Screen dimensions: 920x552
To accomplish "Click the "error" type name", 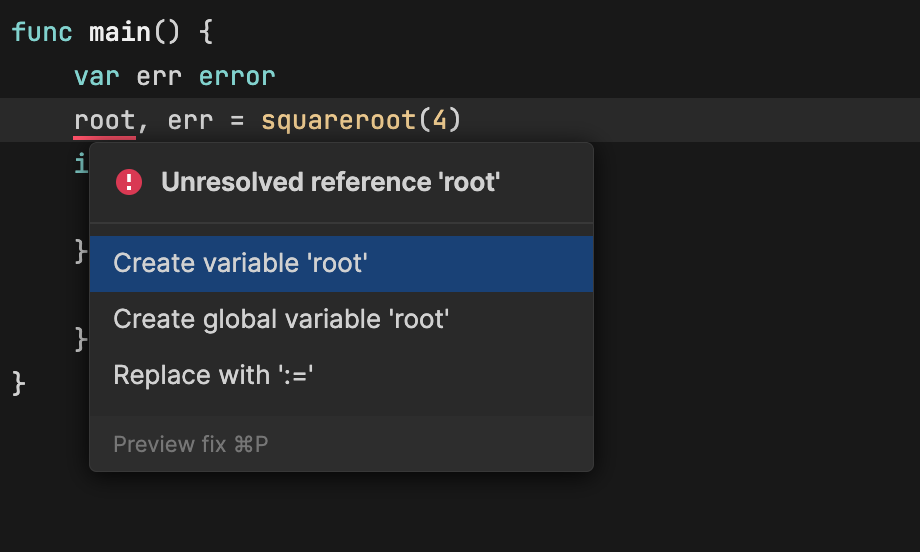I will tap(237, 77).
